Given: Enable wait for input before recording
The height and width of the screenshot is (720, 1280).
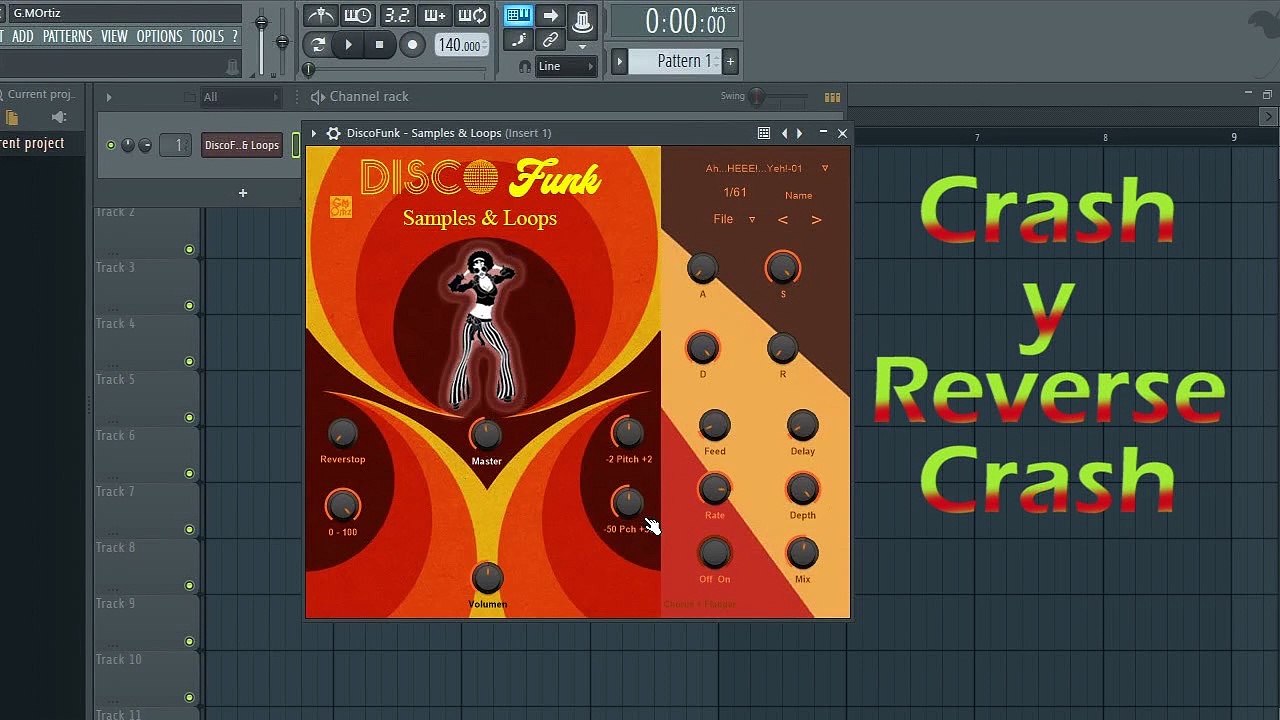Looking at the screenshot, I should click(x=357, y=15).
